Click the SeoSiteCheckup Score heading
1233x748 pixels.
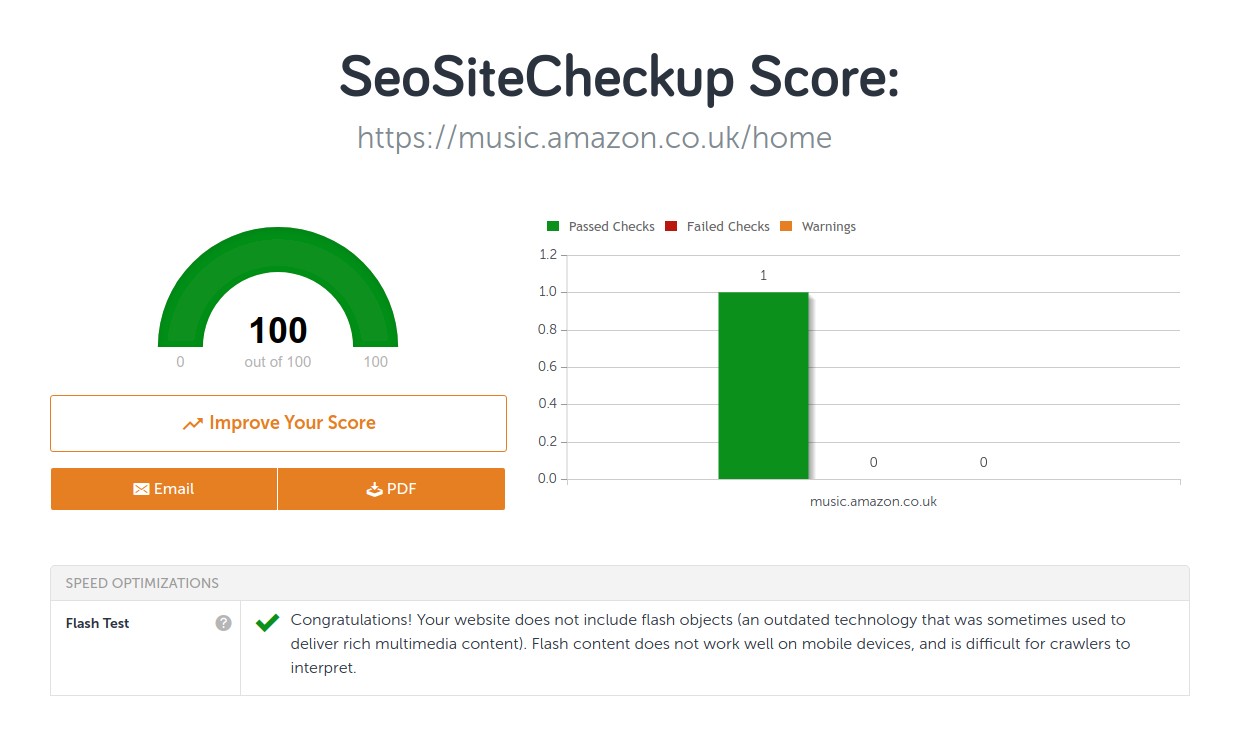619,77
